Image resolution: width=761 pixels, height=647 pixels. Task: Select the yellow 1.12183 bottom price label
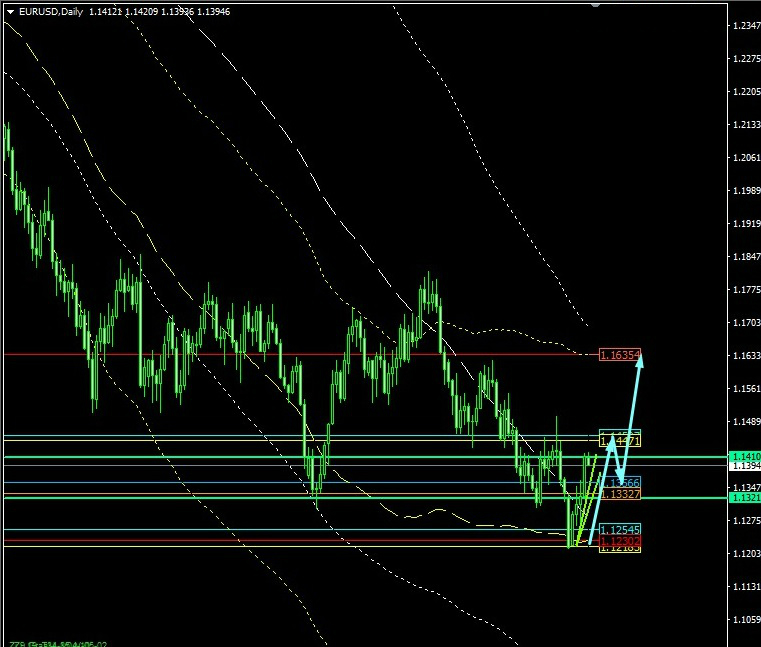tap(618, 549)
